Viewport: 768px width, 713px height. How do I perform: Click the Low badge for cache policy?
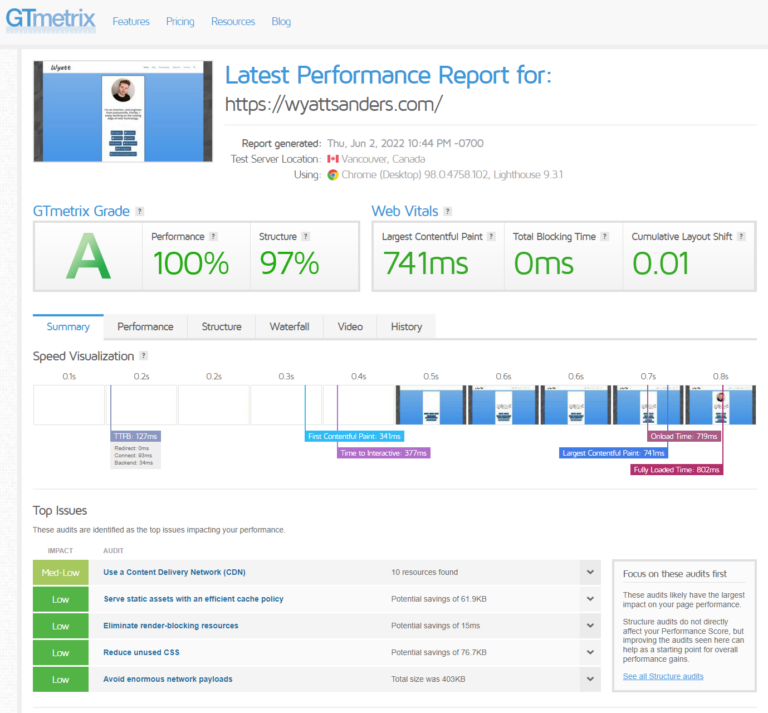(x=61, y=599)
